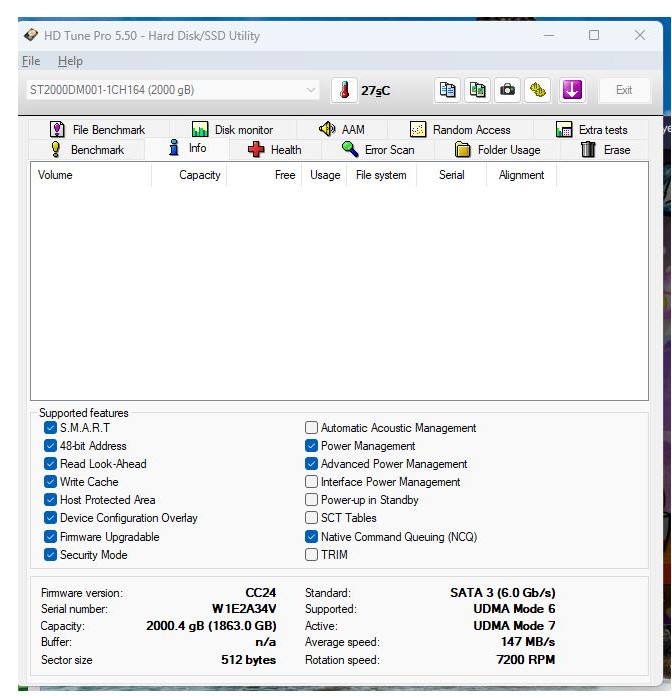This screenshot has height=696, width=672.
Task: Click the purple down-arrow minimize-to-tray icon
Action: (571, 90)
